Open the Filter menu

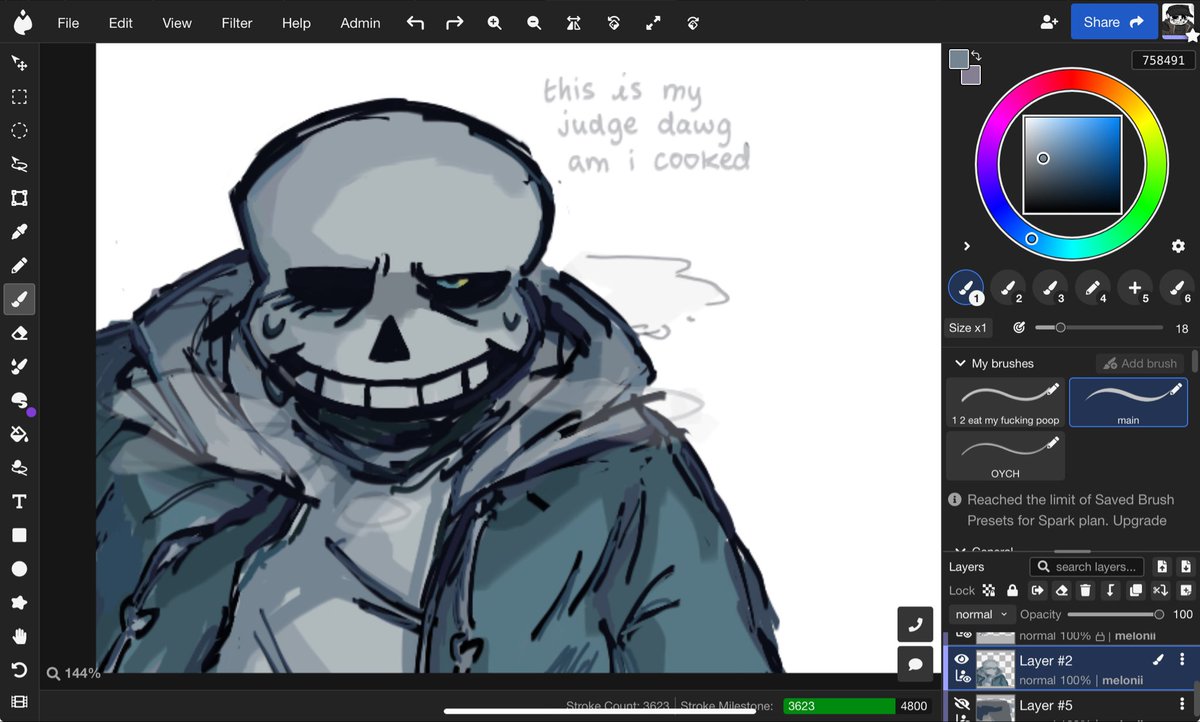point(237,22)
